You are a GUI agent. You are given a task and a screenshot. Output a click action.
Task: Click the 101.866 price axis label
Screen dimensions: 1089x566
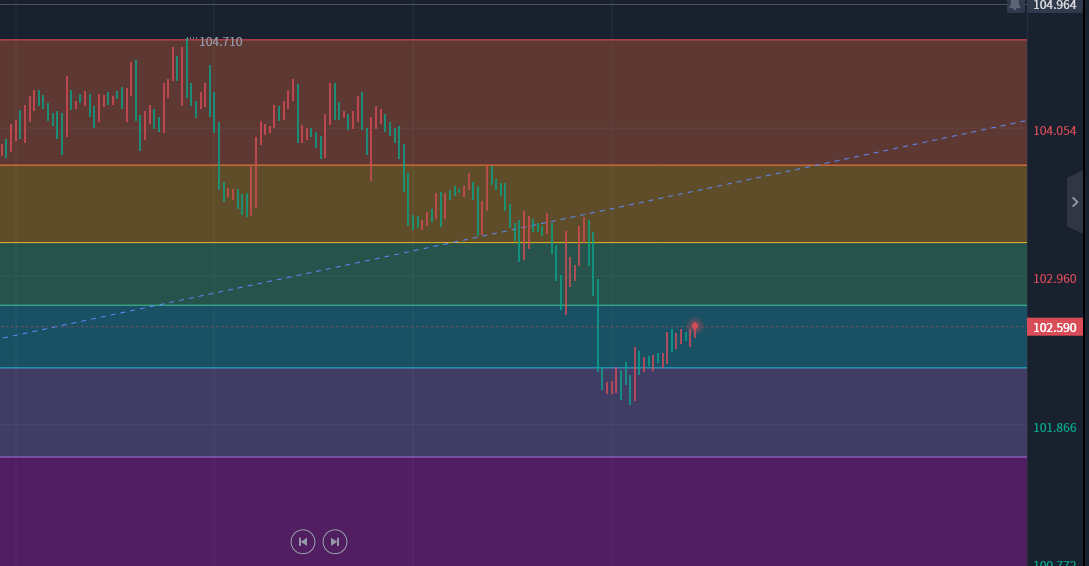(x=1054, y=428)
